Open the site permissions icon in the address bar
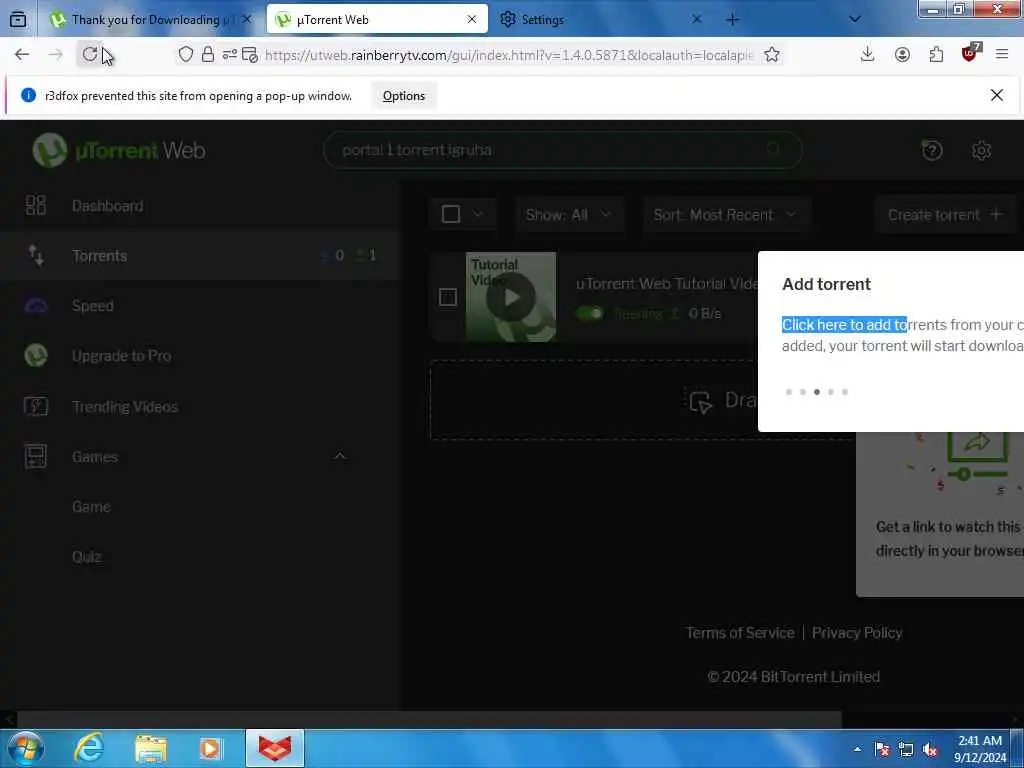Viewport: 1024px width, 768px height. pyautogui.click(x=229, y=55)
